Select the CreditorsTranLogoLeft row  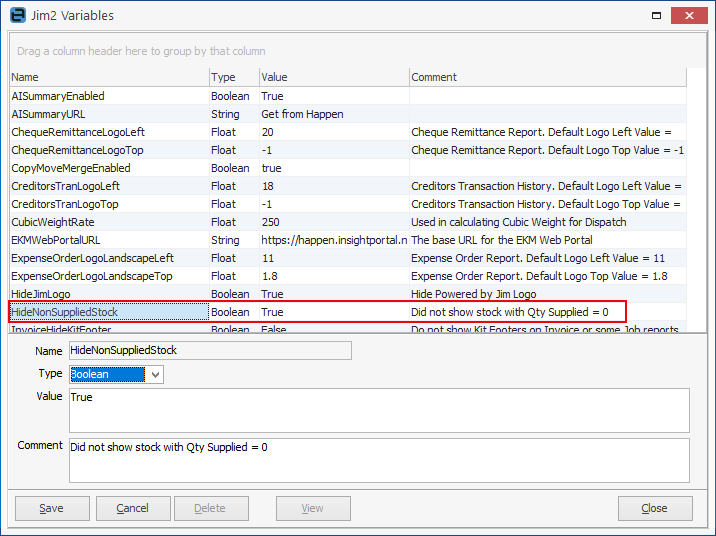click(x=348, y=186)
